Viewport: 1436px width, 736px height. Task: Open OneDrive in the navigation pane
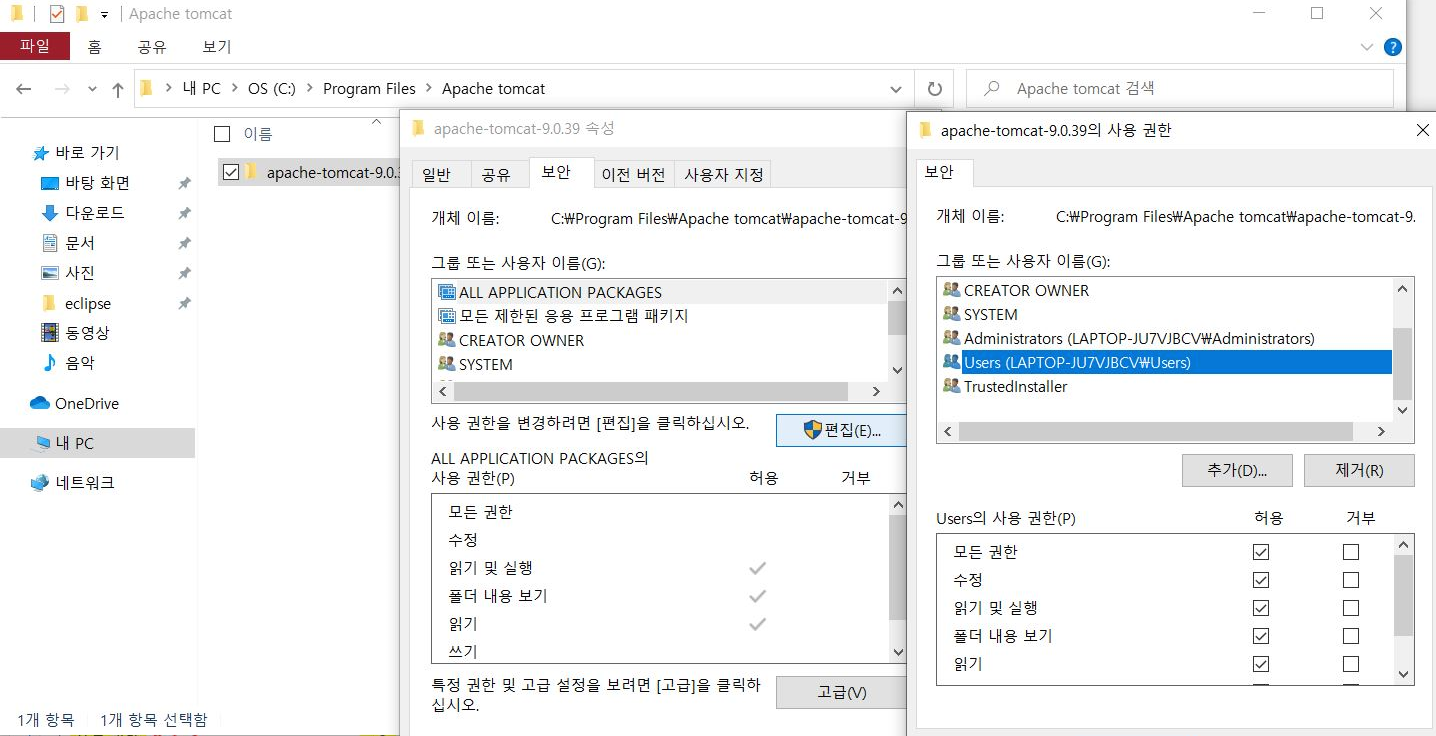click(x=87, y=404)
